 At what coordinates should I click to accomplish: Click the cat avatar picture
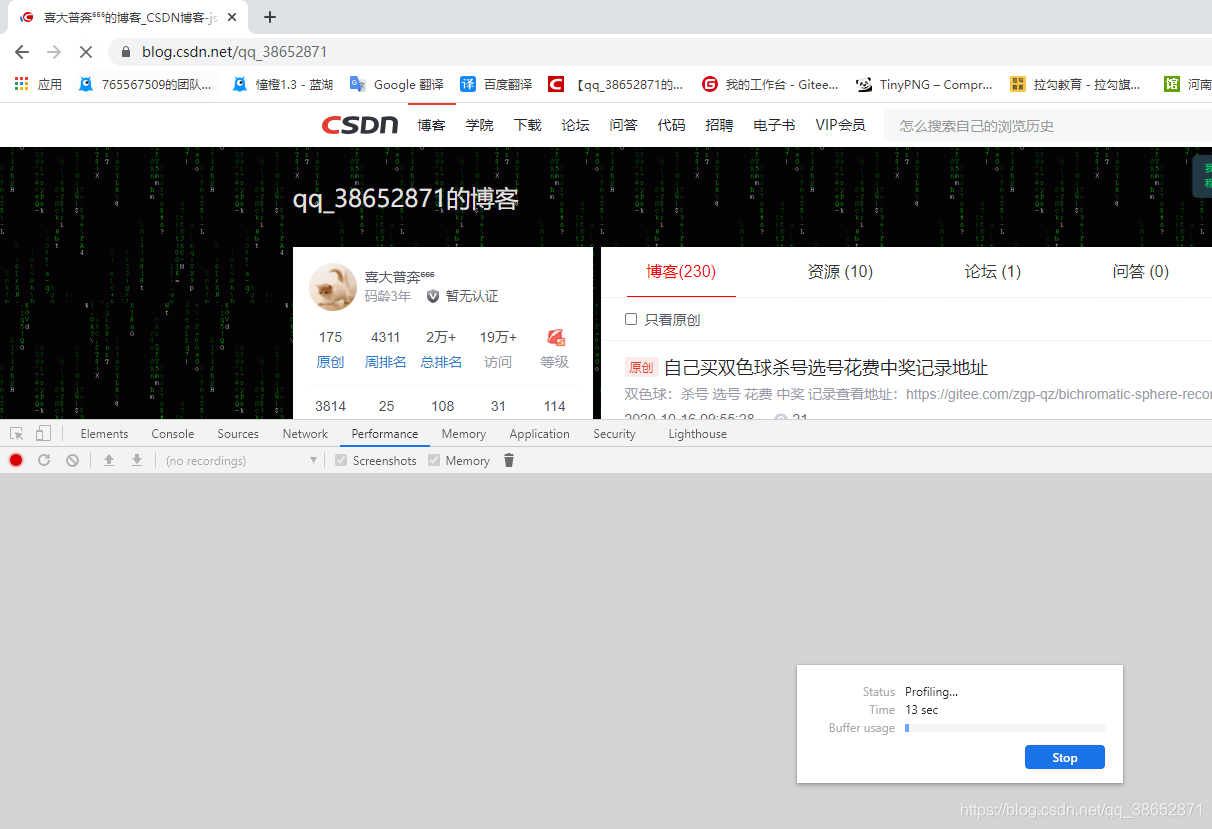tap(333, 287)
